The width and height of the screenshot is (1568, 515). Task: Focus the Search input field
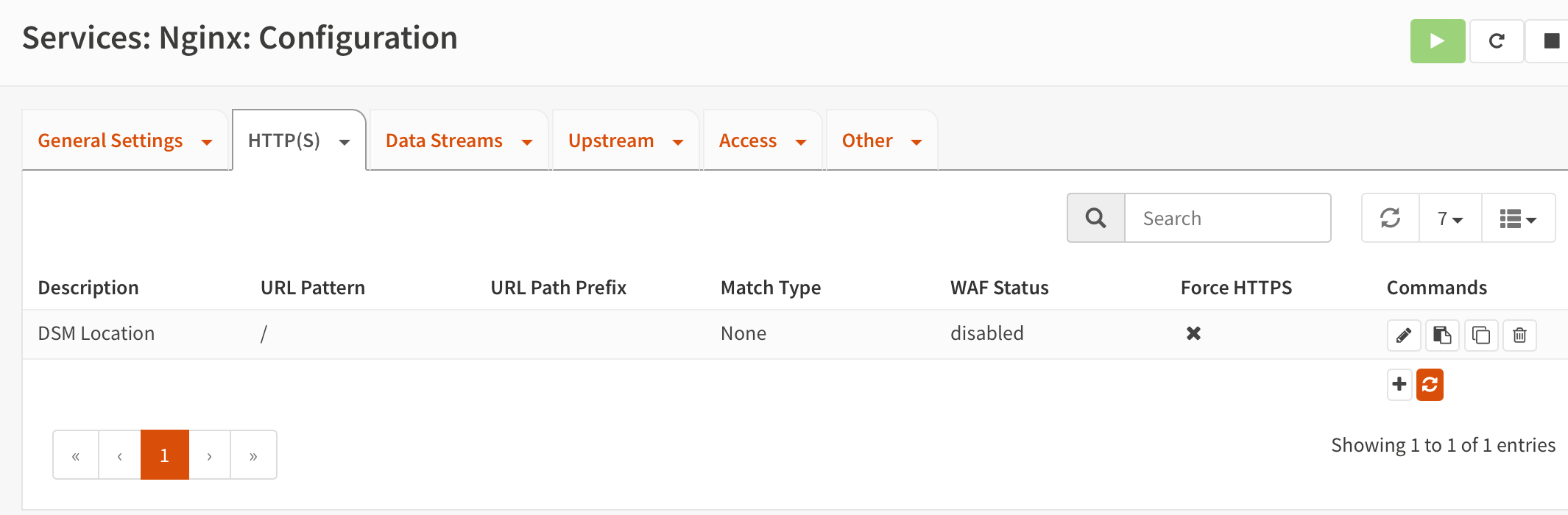click(x=1227, y=219)
